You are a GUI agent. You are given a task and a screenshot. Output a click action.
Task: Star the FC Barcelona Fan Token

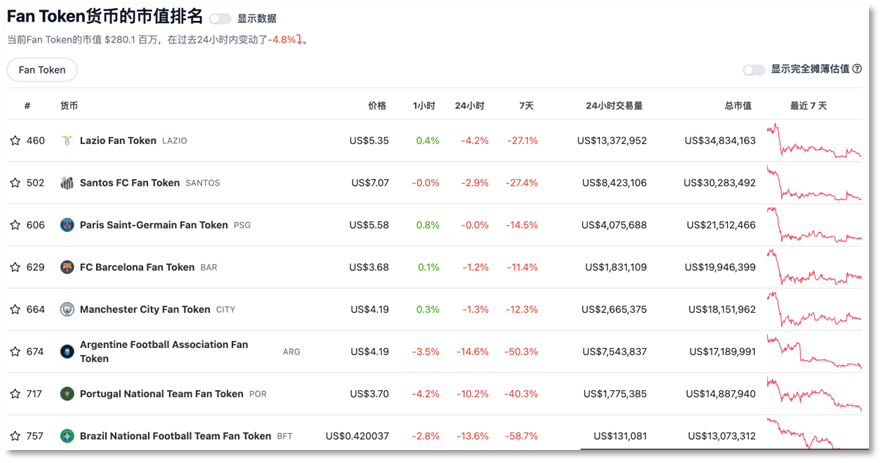point(15,267)
